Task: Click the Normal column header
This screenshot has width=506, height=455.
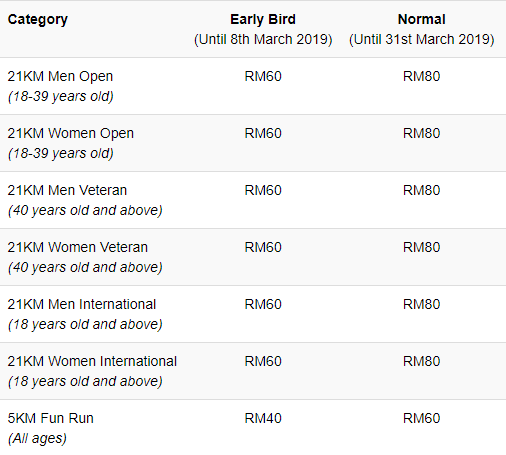Action: (421, 19)
